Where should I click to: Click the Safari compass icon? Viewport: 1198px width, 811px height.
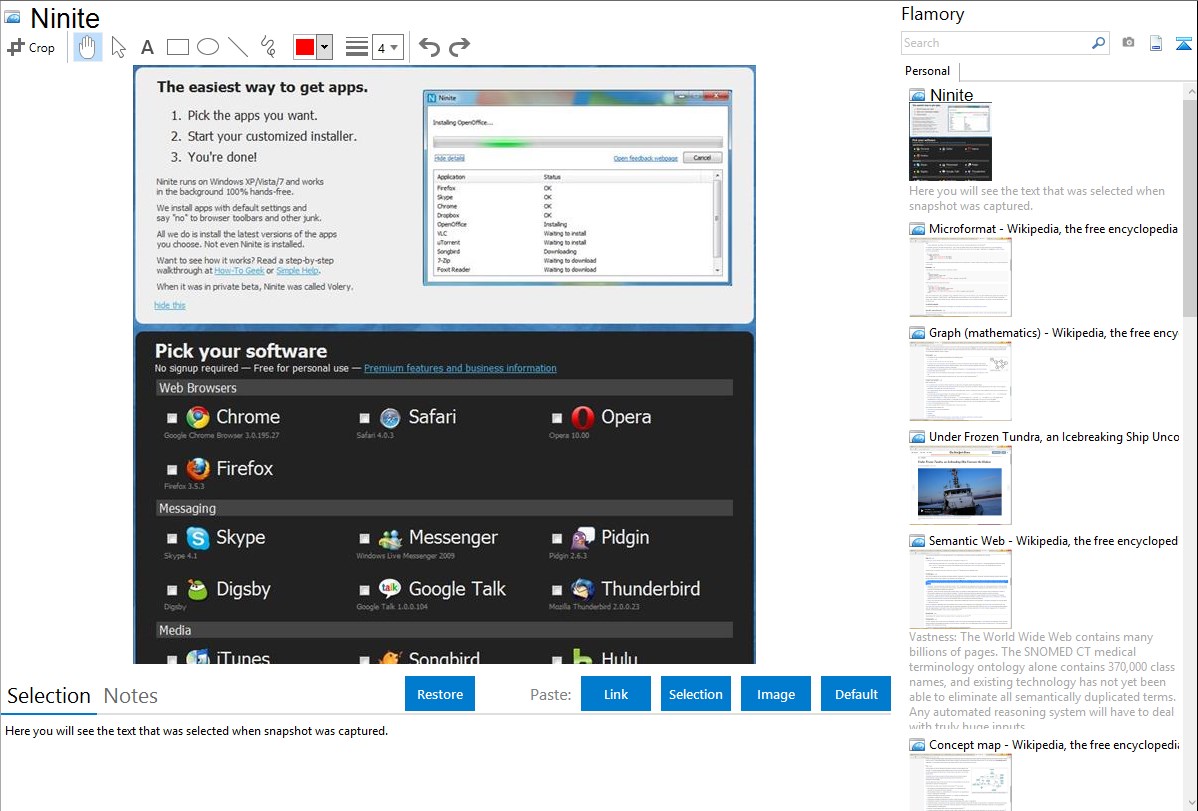pos(390,417)
